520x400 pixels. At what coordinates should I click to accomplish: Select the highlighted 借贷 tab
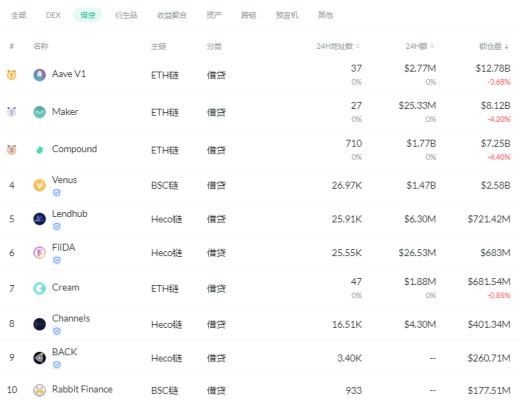pos(88,15)
